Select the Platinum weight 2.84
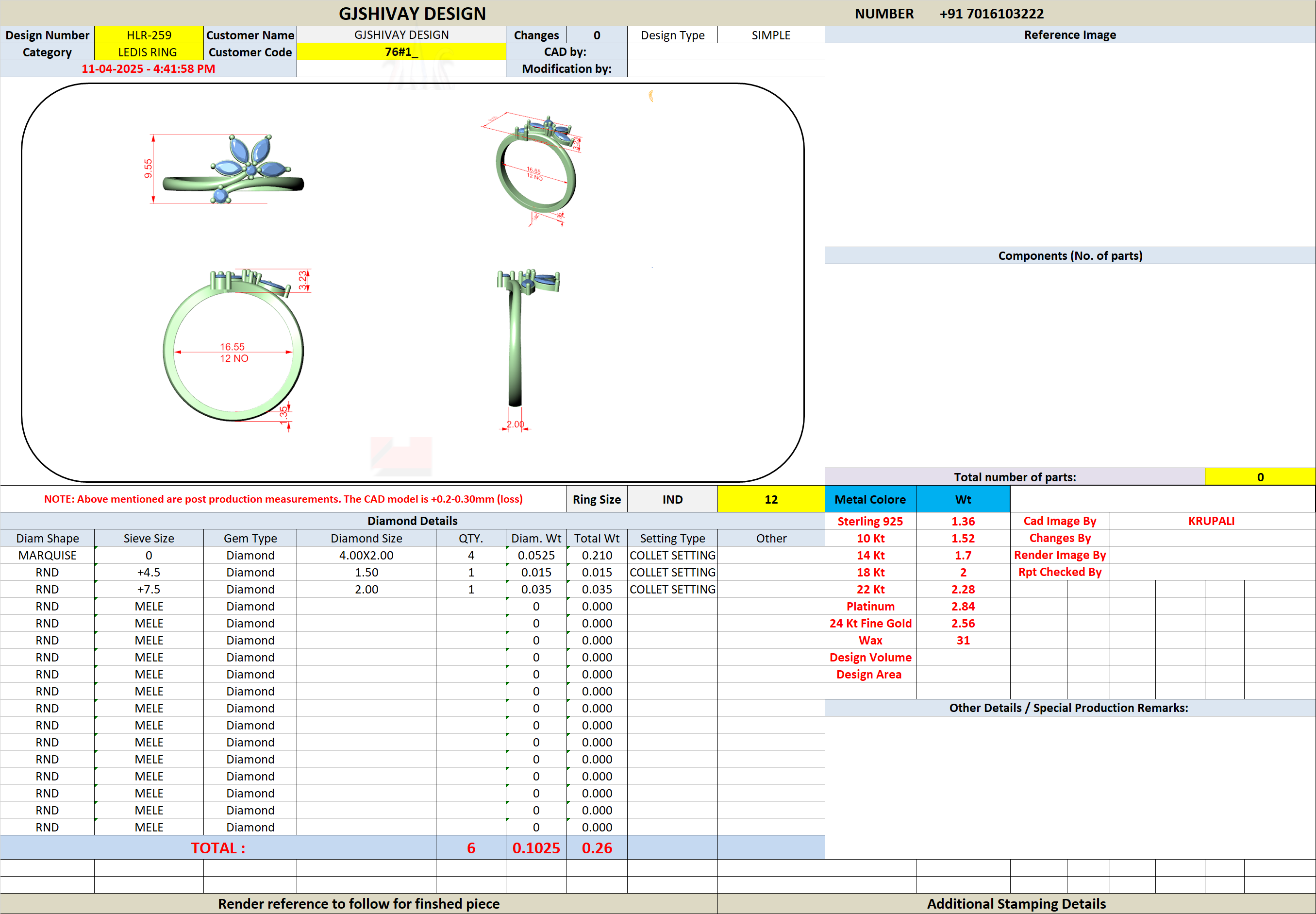Screen dimensions: 1316x914 pos(963,607)
